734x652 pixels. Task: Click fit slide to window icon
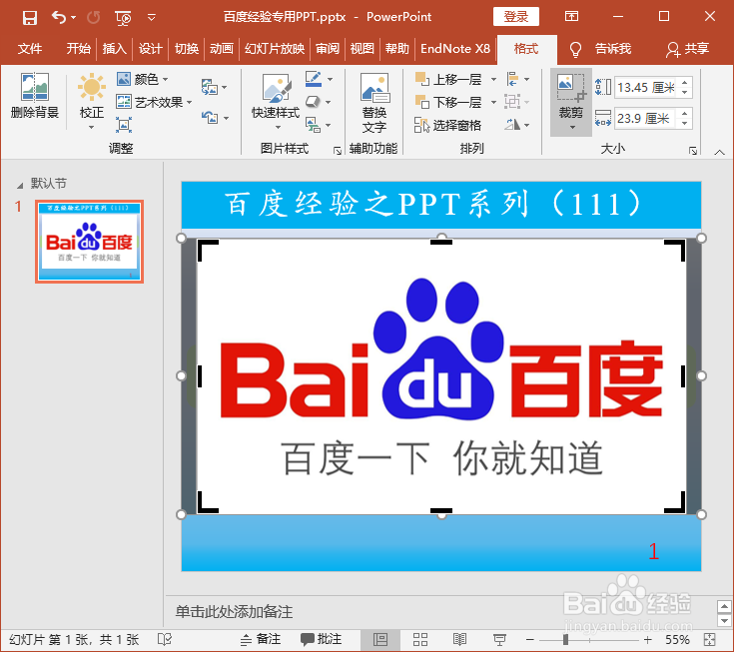pos(710,639)
